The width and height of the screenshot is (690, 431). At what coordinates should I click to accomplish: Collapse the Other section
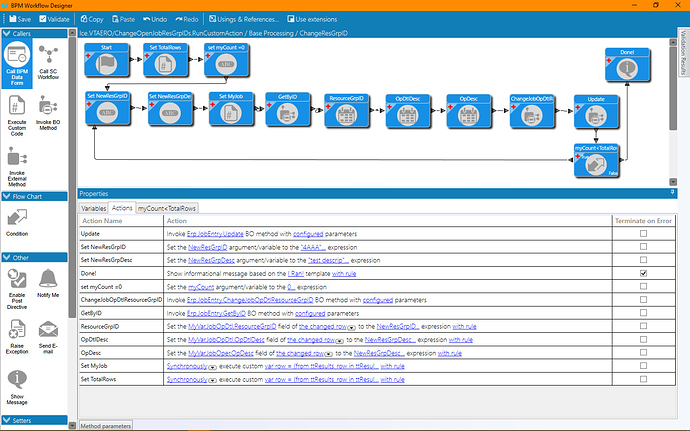[7, 258]
